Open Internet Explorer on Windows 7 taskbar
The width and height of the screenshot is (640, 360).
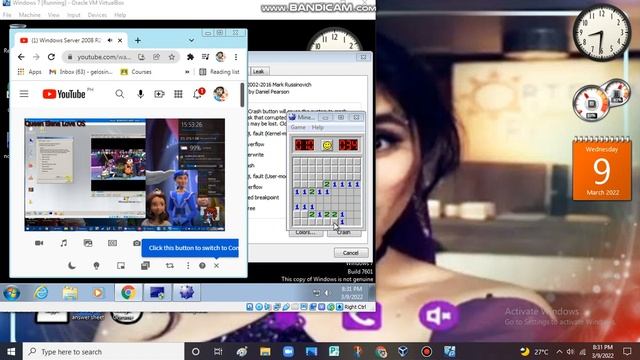[x=41, y=293]
